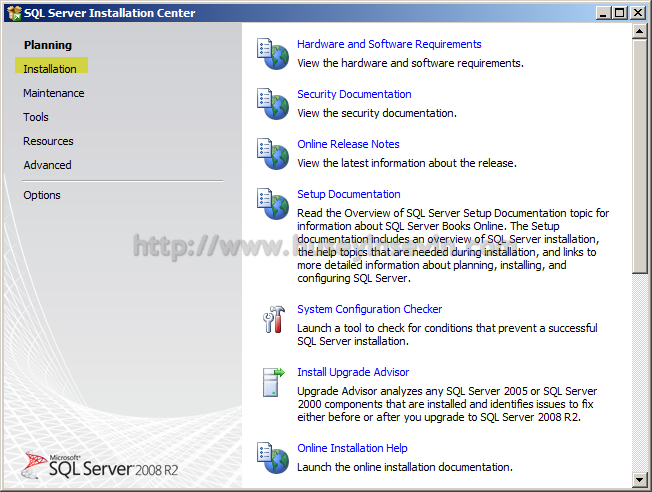Open the Installation section
Screen dimensions: 652x492
click(x=50, y=69)
